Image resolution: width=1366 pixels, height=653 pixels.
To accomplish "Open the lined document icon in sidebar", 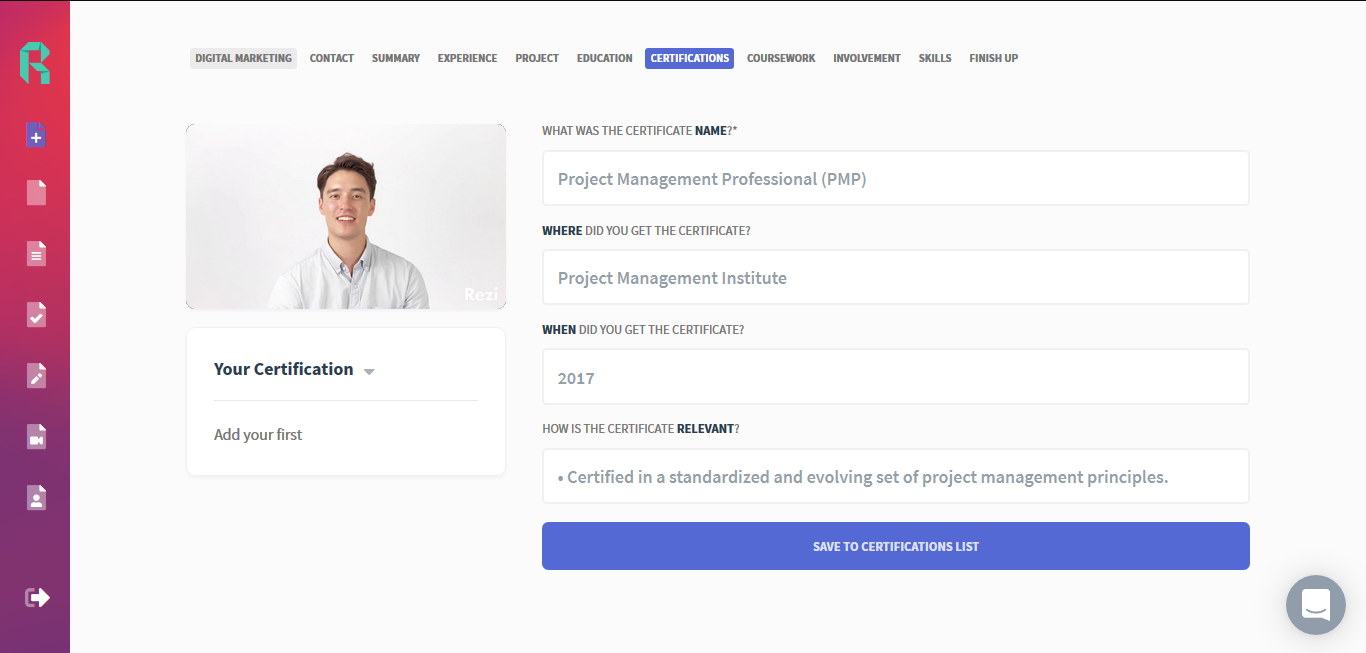I will pos(36,253).
